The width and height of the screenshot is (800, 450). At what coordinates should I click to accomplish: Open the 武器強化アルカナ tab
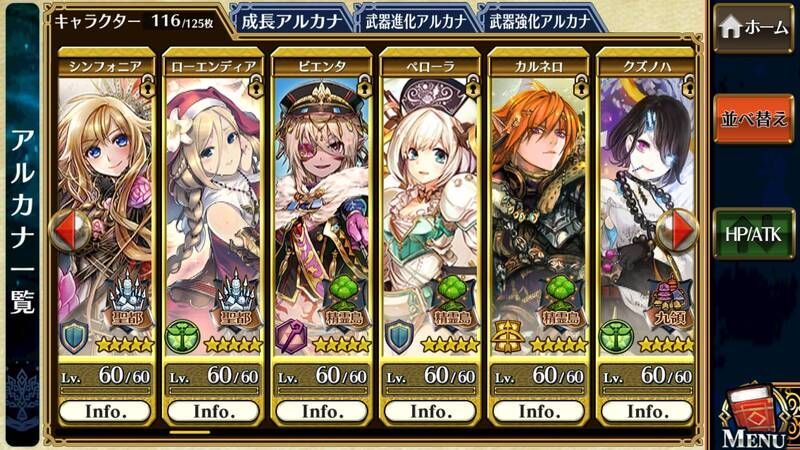tap(540, 21)
